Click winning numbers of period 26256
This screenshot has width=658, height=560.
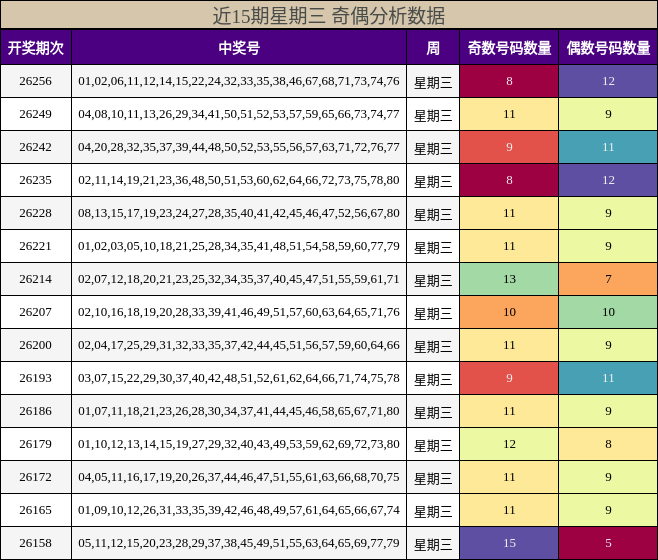coord(239,81)
